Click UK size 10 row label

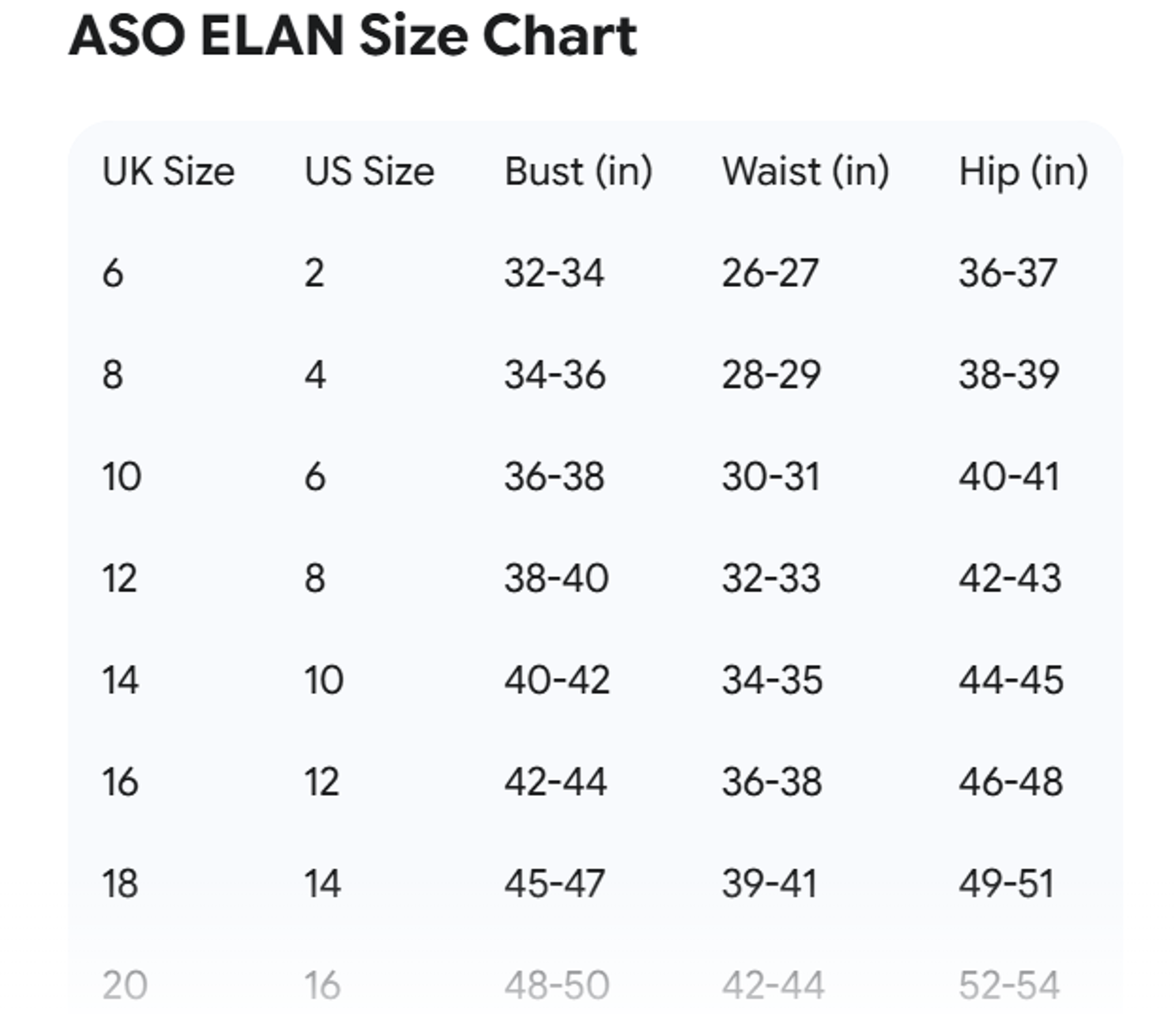click(x=121, y=476)
